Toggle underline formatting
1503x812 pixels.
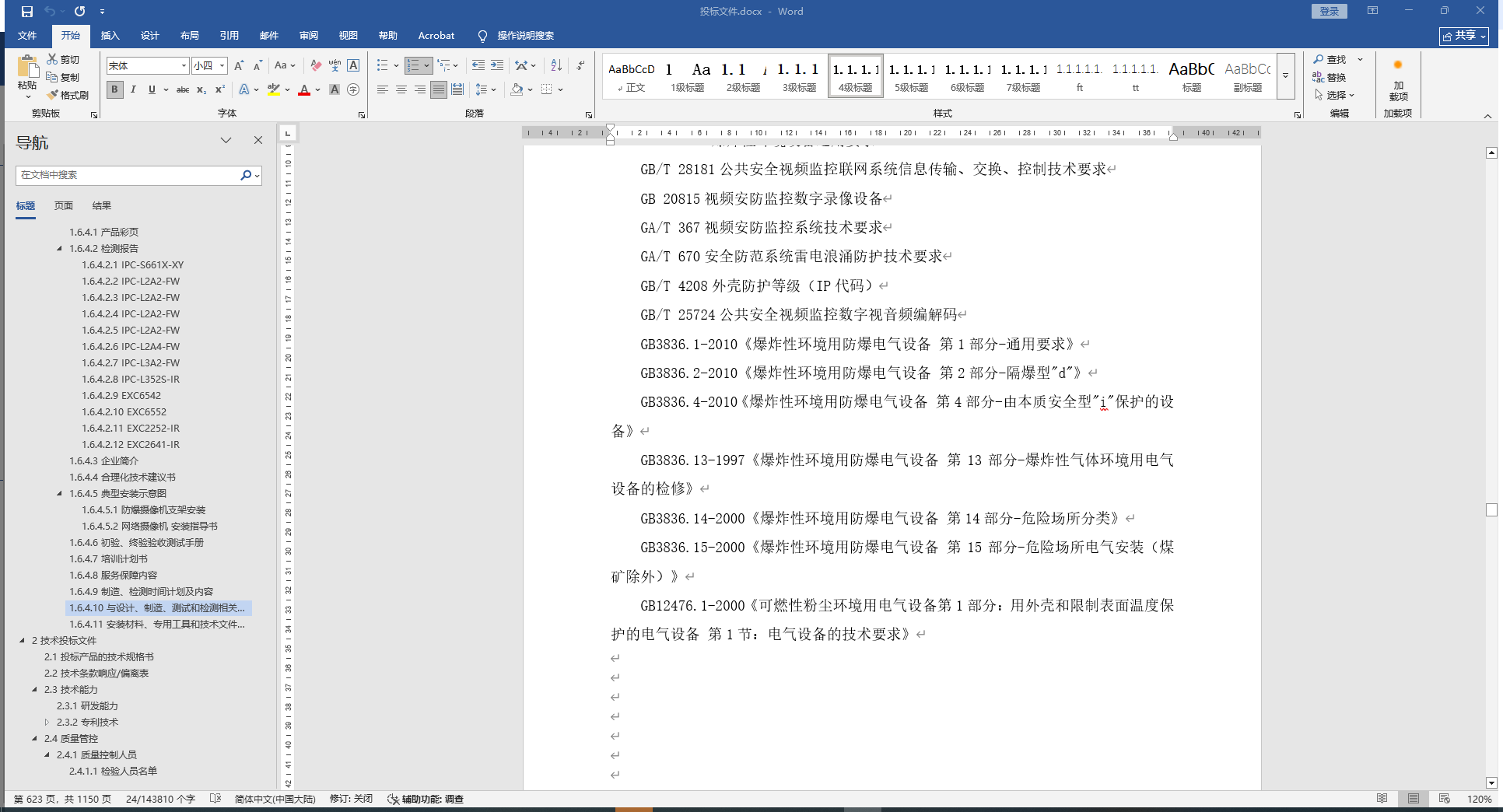152,89
